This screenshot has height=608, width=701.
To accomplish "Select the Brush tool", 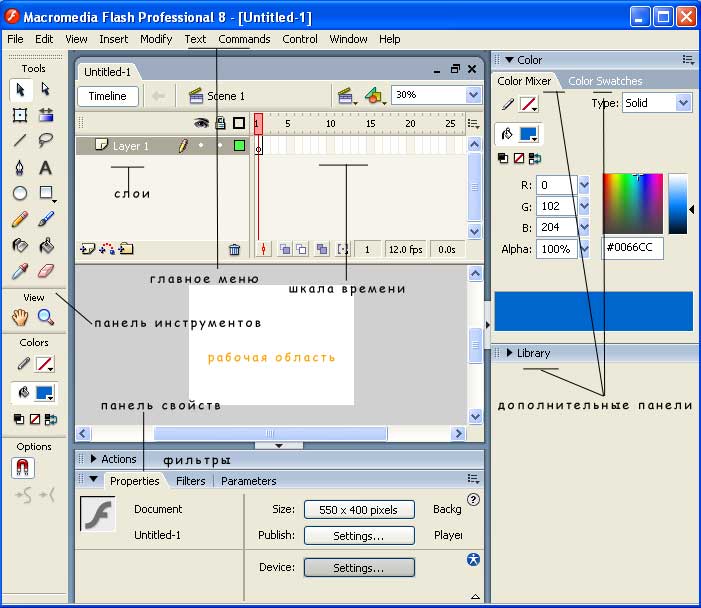I will (x=46, y=219).
